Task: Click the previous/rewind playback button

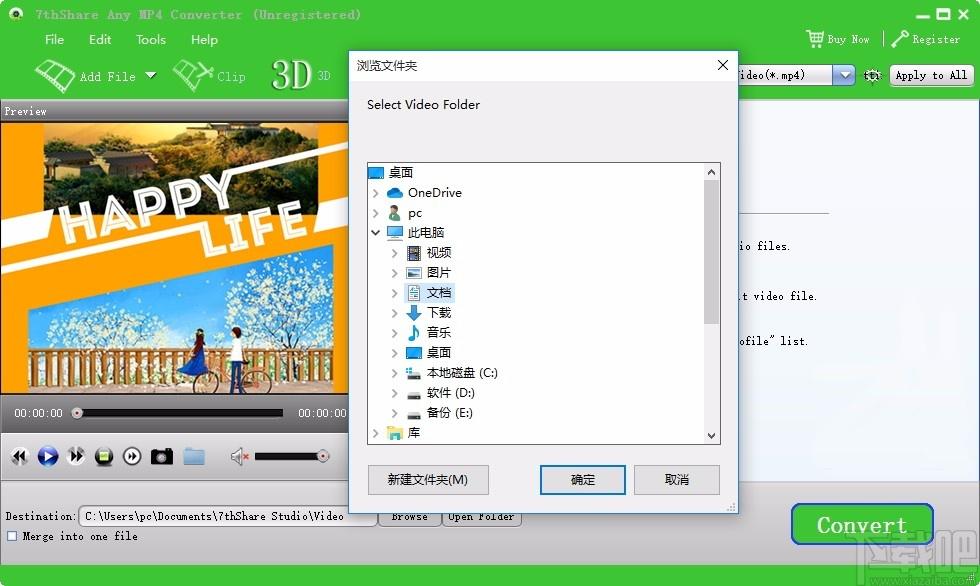Action: [x=19, y=456]
